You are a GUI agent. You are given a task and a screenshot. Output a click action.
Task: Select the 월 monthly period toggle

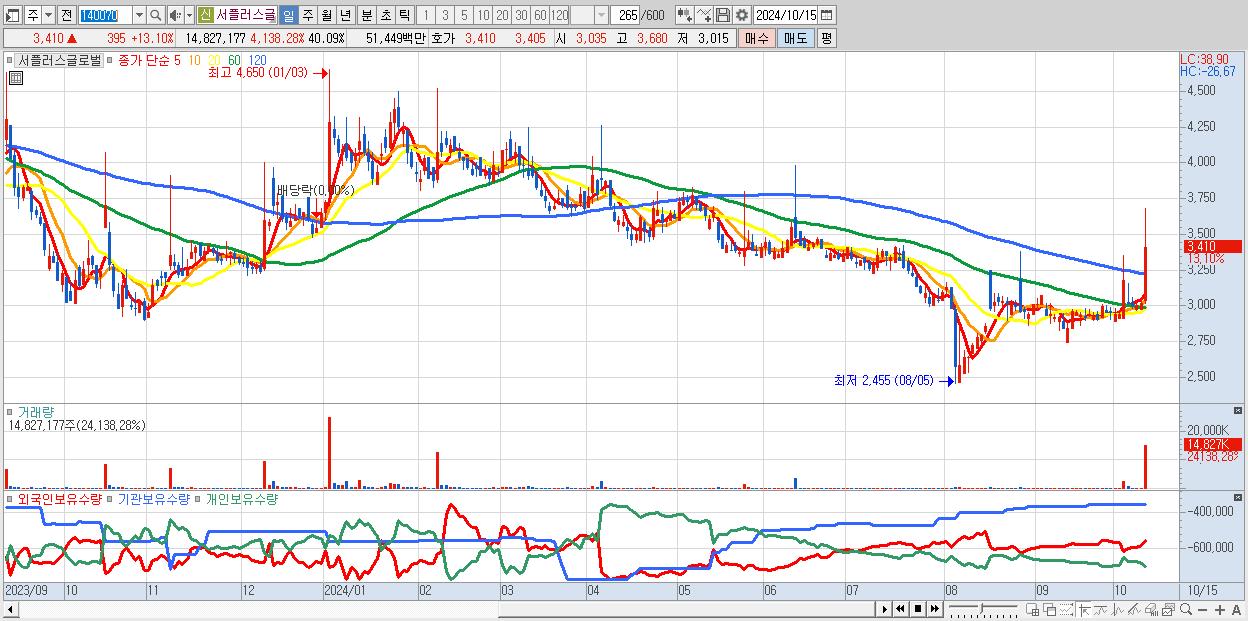[x=326, y=15]
